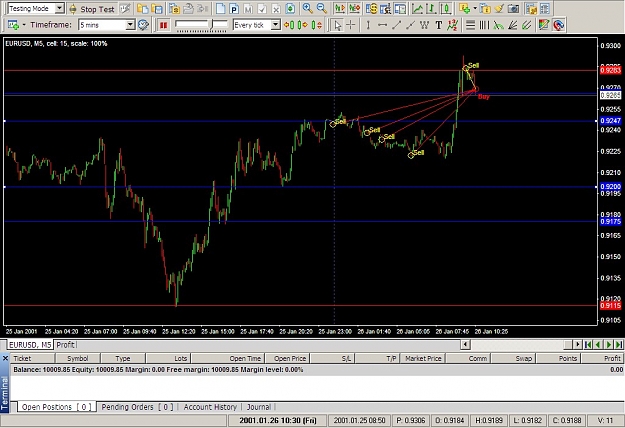Open the Every tick step dropdown
The height and width of the screenshot is (428, 625).
pyautogui.click(x=275, y=25)
